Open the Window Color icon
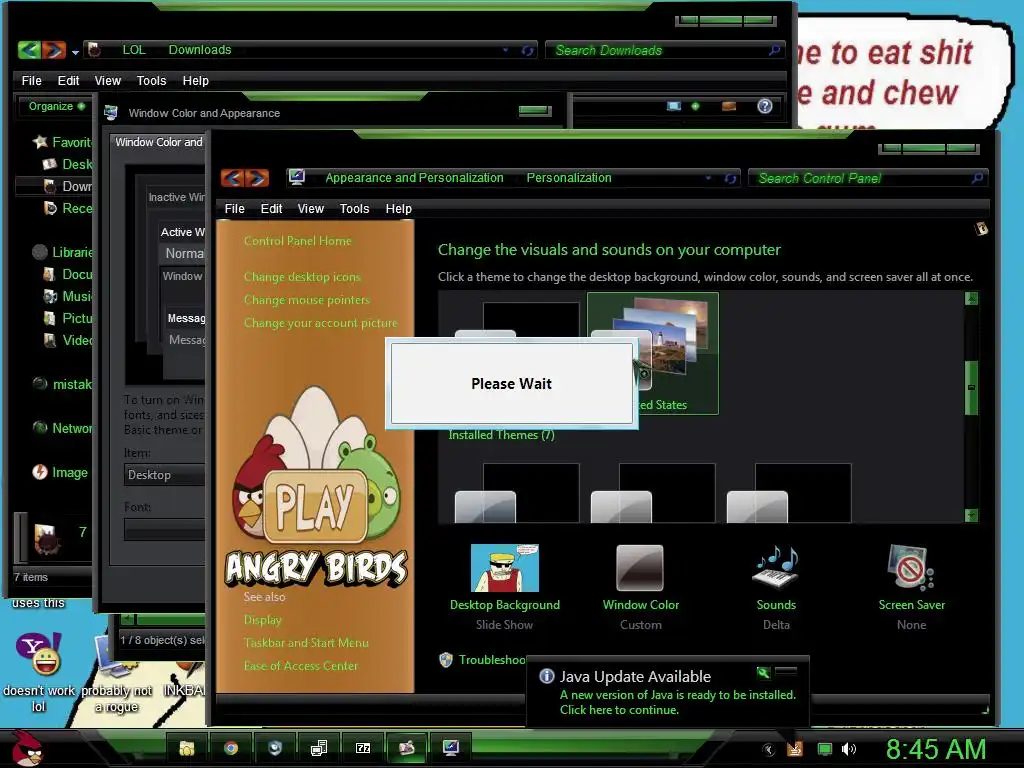Screen dimensions: 1024x768 point(640,568)
